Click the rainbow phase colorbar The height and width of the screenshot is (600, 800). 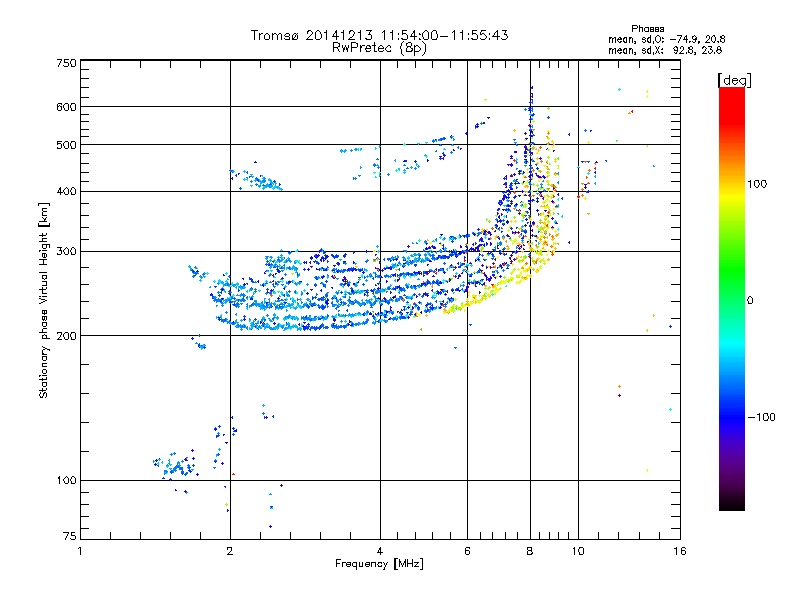pyautogui.click(x=732, y=298)
